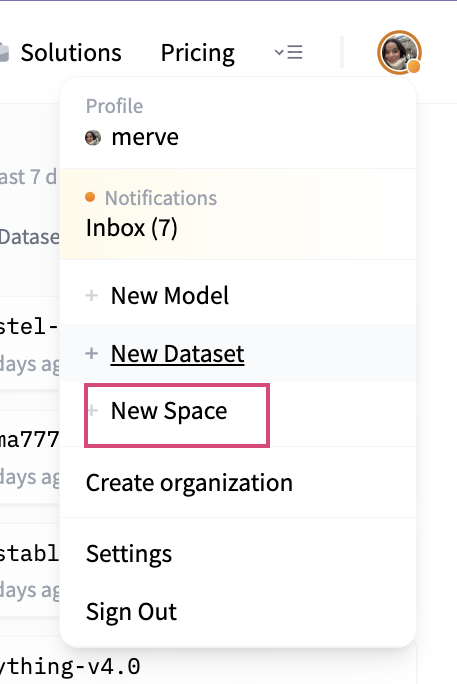Screen dimensions: 457x684
Task: Click the Notifications label
Action: point(161,198)
